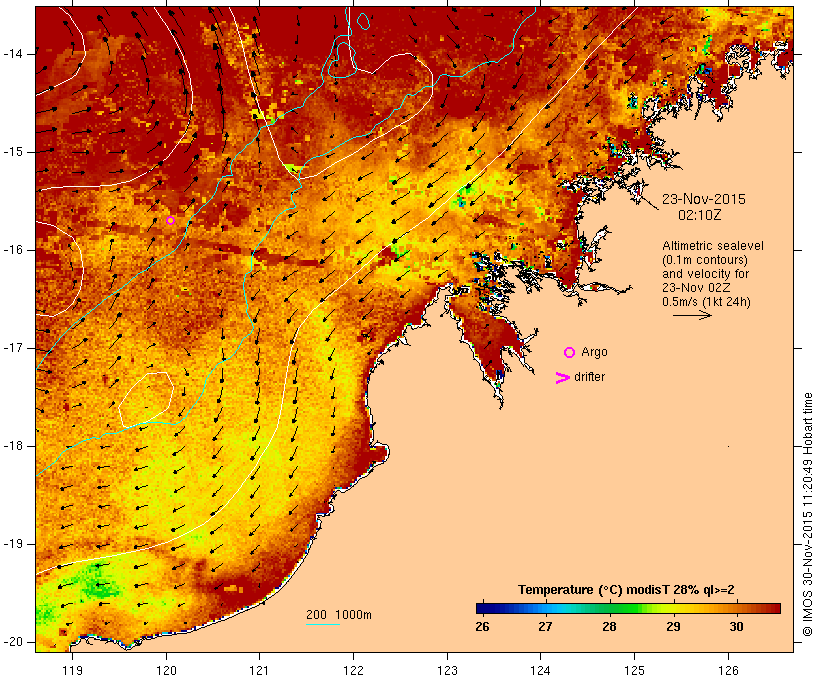The width and height of the screenshot is (820, 680).
Task: Click the 'drifter' legend label
Action: (x=589, y=377)
